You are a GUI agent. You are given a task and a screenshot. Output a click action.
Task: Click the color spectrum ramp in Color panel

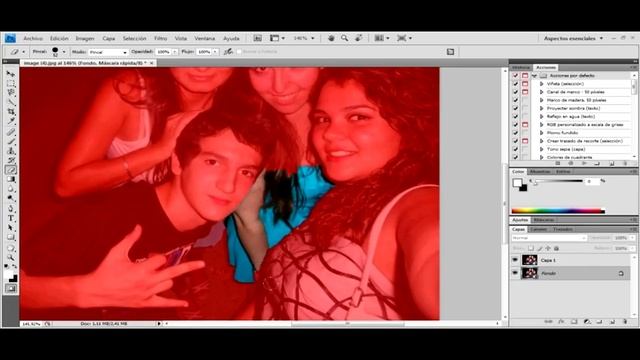coord(558,211)
